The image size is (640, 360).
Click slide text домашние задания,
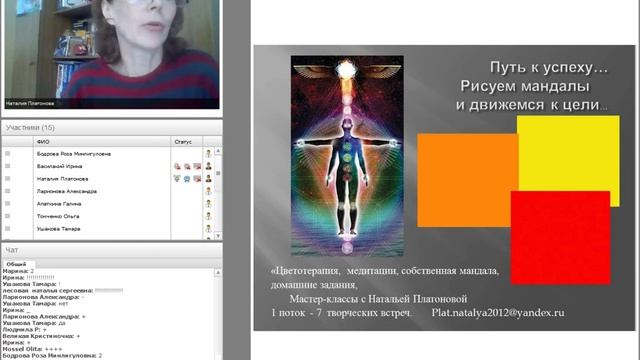(x=314, y=285)
